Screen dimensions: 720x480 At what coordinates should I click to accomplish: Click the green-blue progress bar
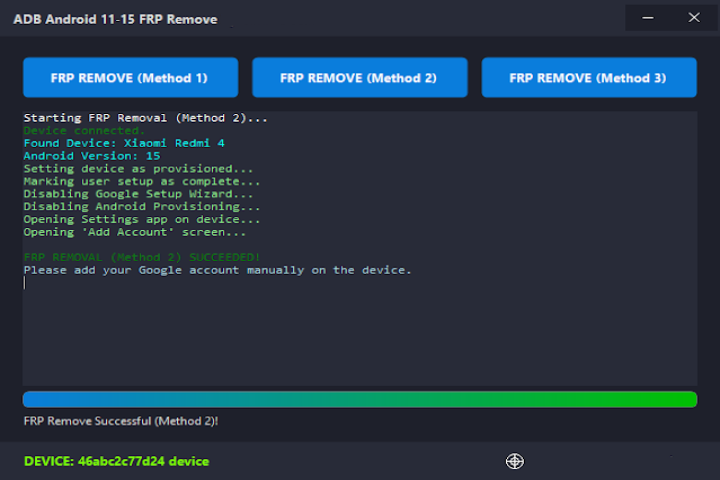coord(359,399)
